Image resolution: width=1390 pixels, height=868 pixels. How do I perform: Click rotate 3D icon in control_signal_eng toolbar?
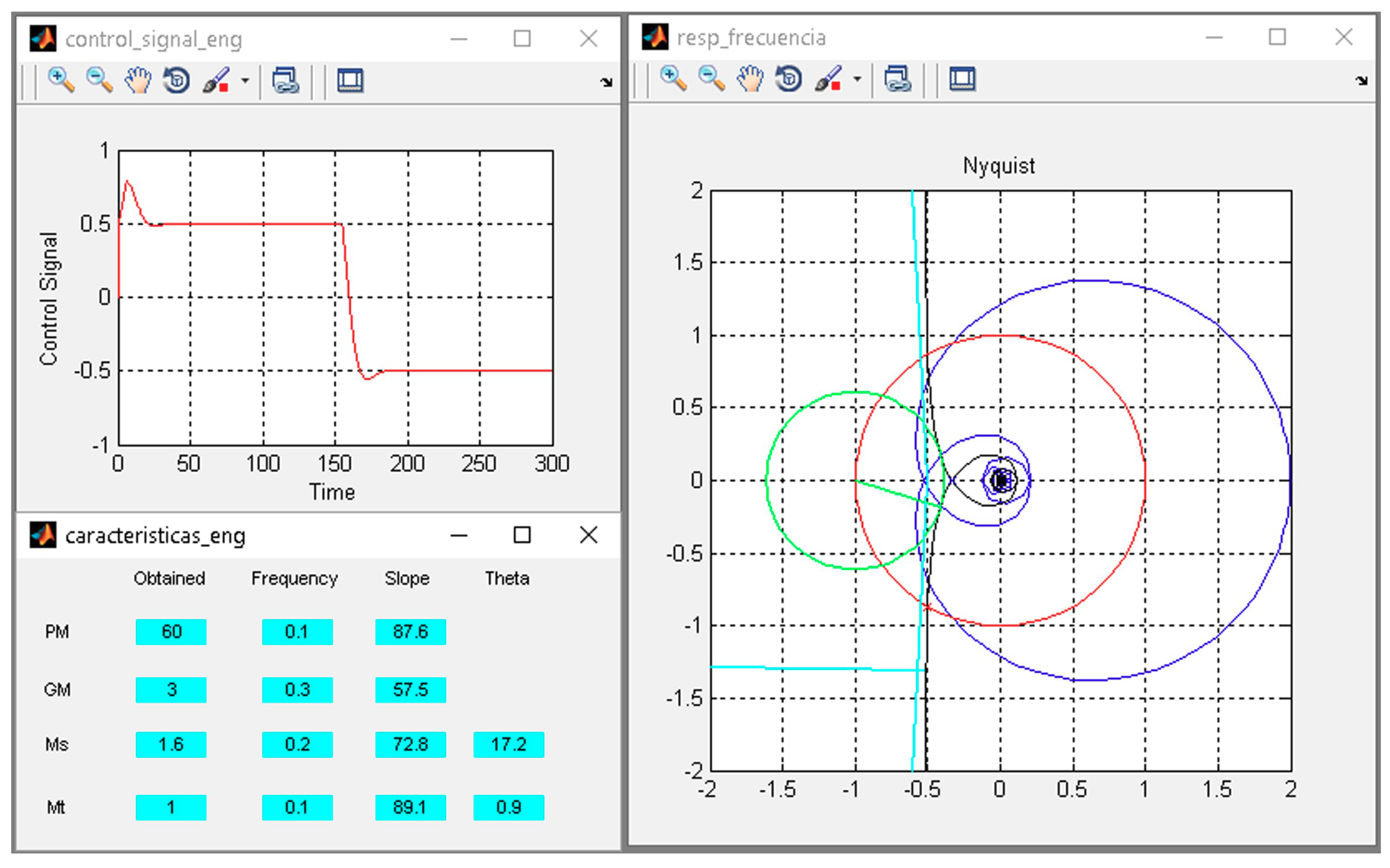point(176,80)
